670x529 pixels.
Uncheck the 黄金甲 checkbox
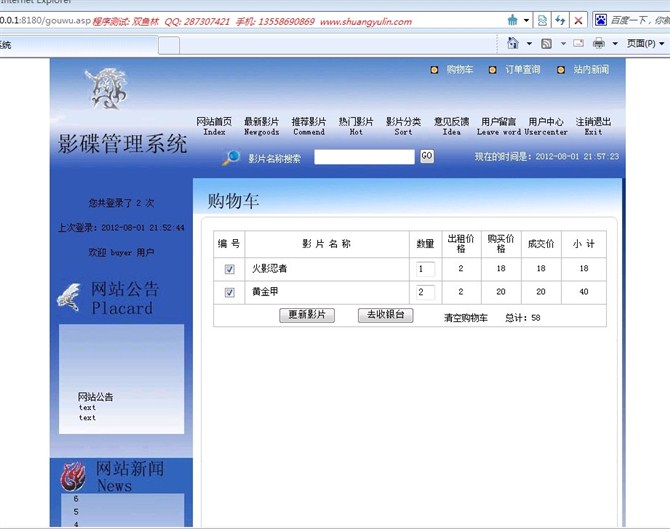tap(229, 292)
